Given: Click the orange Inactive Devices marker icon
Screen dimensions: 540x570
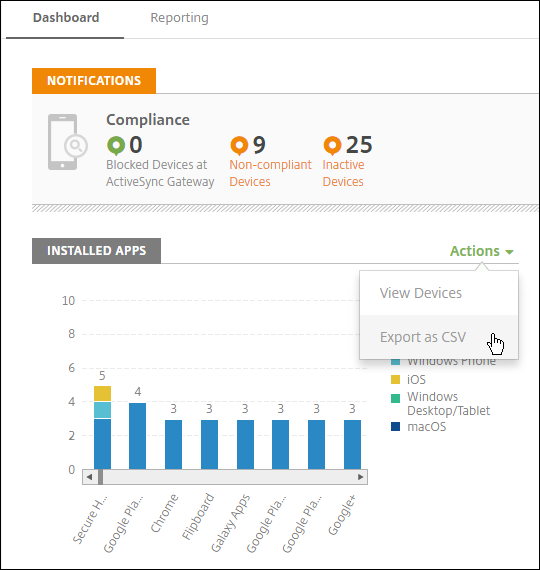Looking at the screenshot, I should (332, 145).
